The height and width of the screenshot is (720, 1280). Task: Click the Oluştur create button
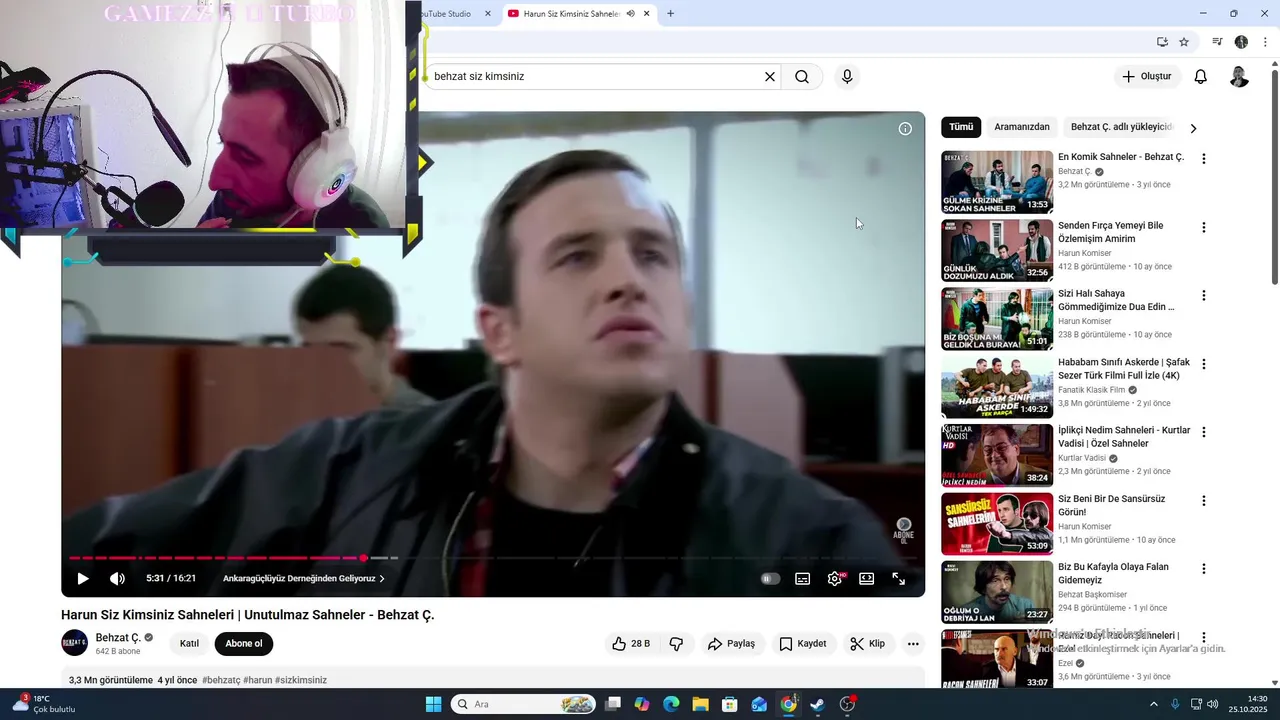[x=1148, y=77]
